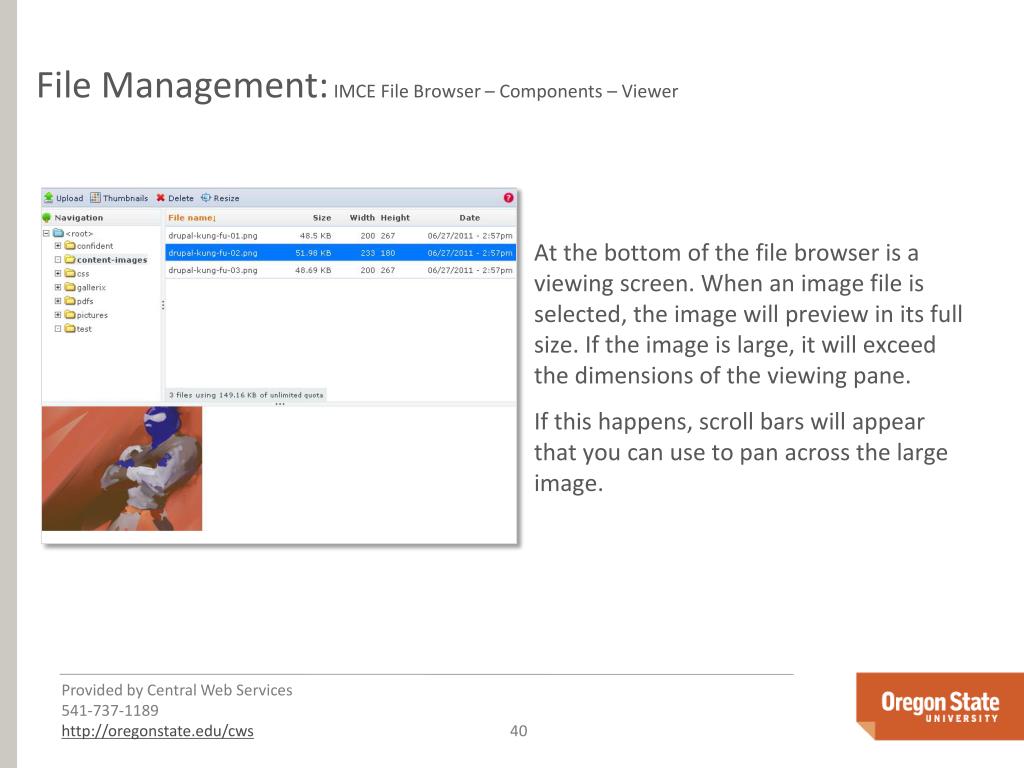Click the kung-fu preview image
This screenshot has height=768, width=1024.
[122, 468]
